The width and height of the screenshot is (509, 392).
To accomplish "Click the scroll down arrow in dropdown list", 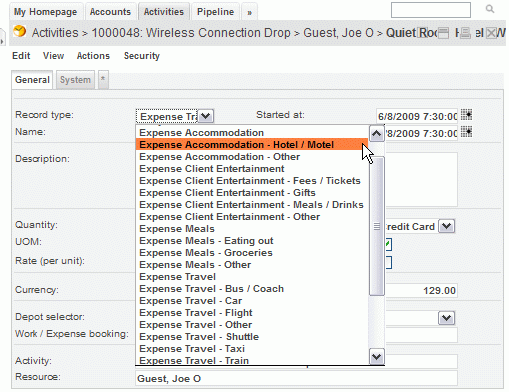I will (x=377, y=357).
